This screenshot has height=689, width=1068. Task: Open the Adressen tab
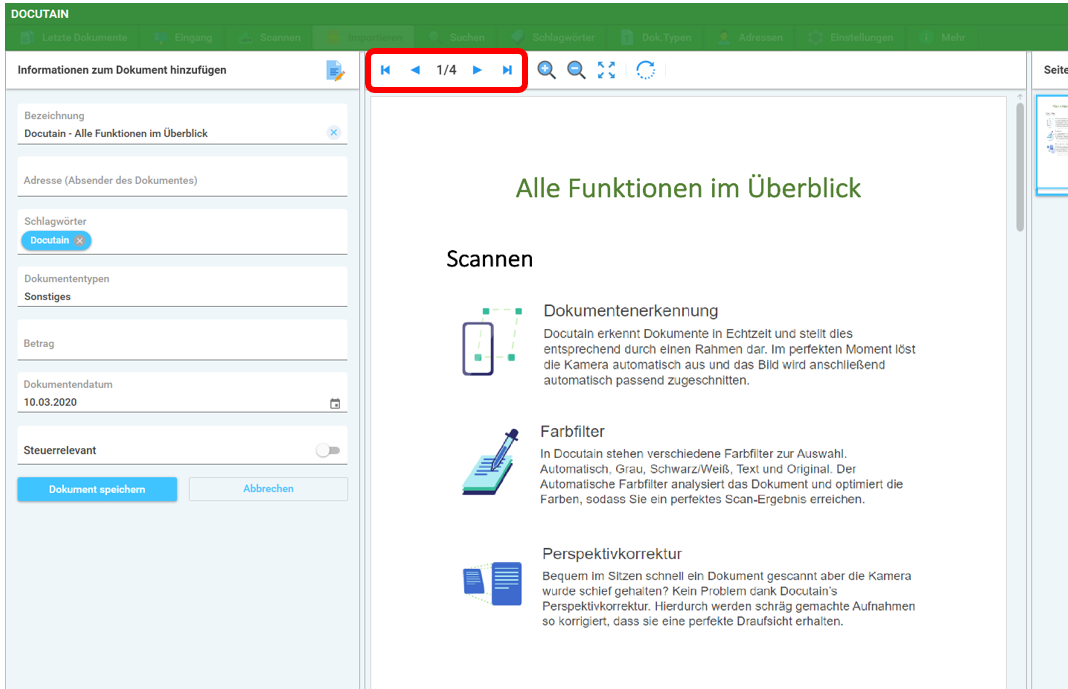pos(751,37)
